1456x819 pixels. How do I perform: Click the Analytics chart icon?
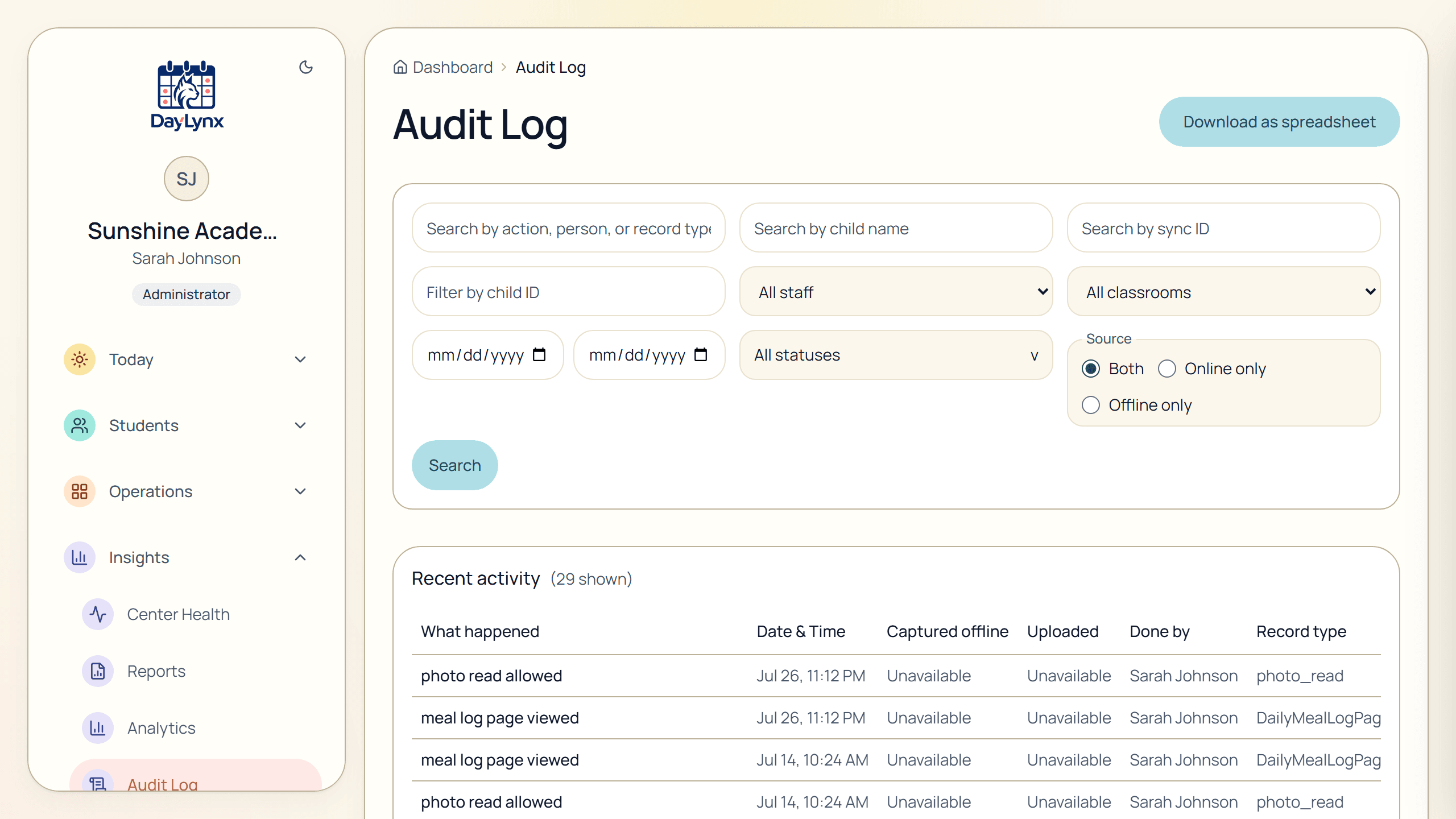(98, 728)
